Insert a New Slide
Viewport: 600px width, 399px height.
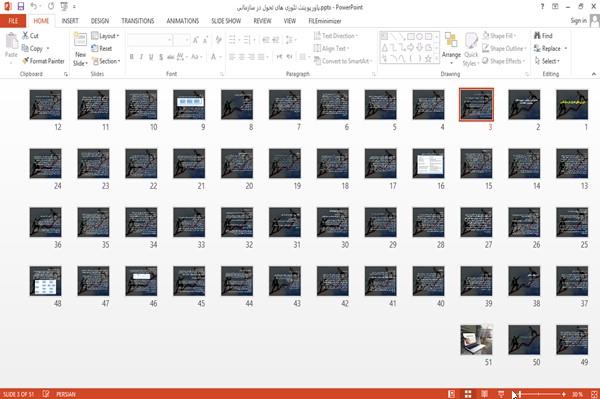80,49
